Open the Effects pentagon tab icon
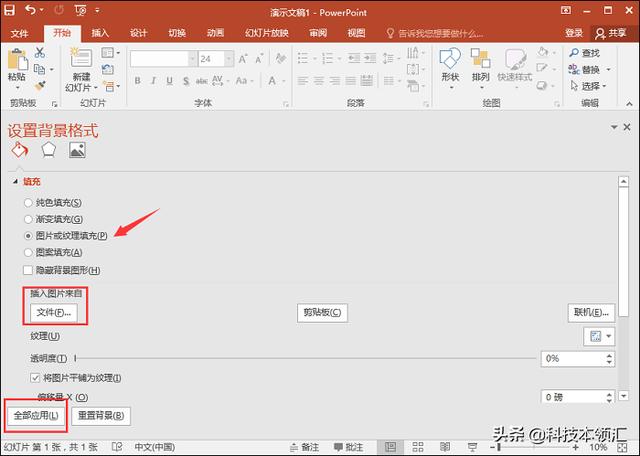The height and width of the screenshot is (456, 640). pos(48,150)
